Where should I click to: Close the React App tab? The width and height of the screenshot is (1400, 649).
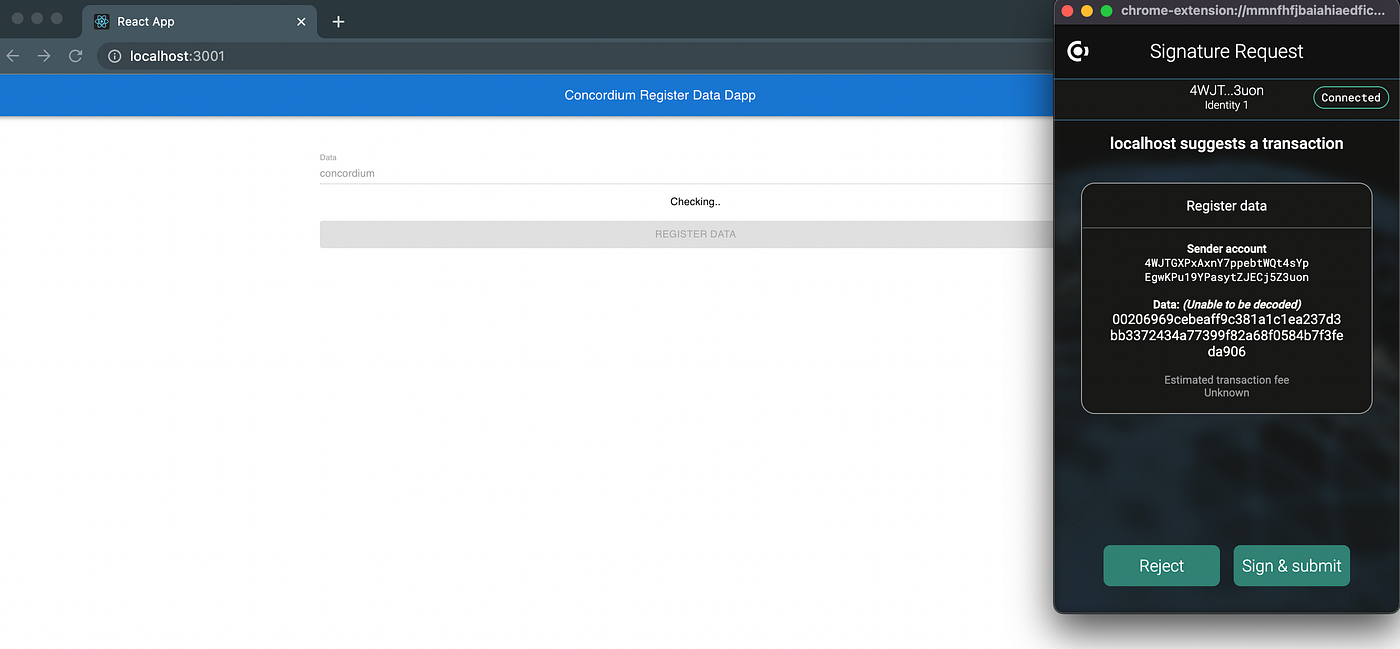click(302, 21)
